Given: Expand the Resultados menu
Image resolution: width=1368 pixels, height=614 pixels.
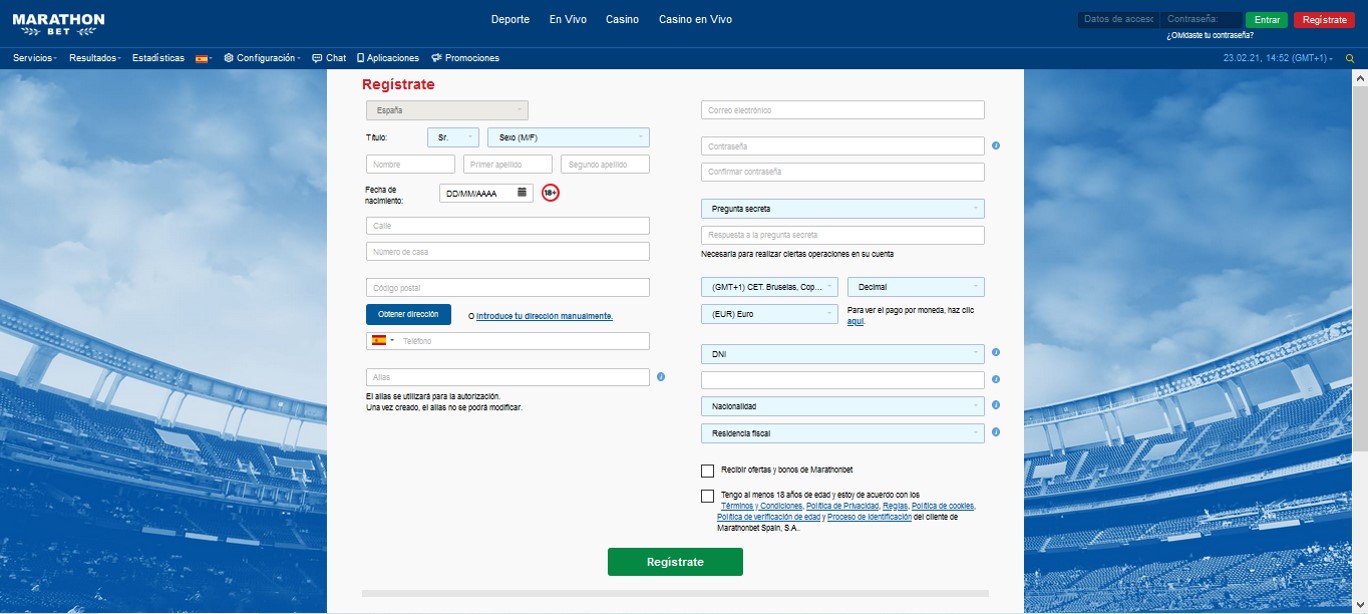Looking at the screenshot, I should pyautogui.click(x=95, y=58).
